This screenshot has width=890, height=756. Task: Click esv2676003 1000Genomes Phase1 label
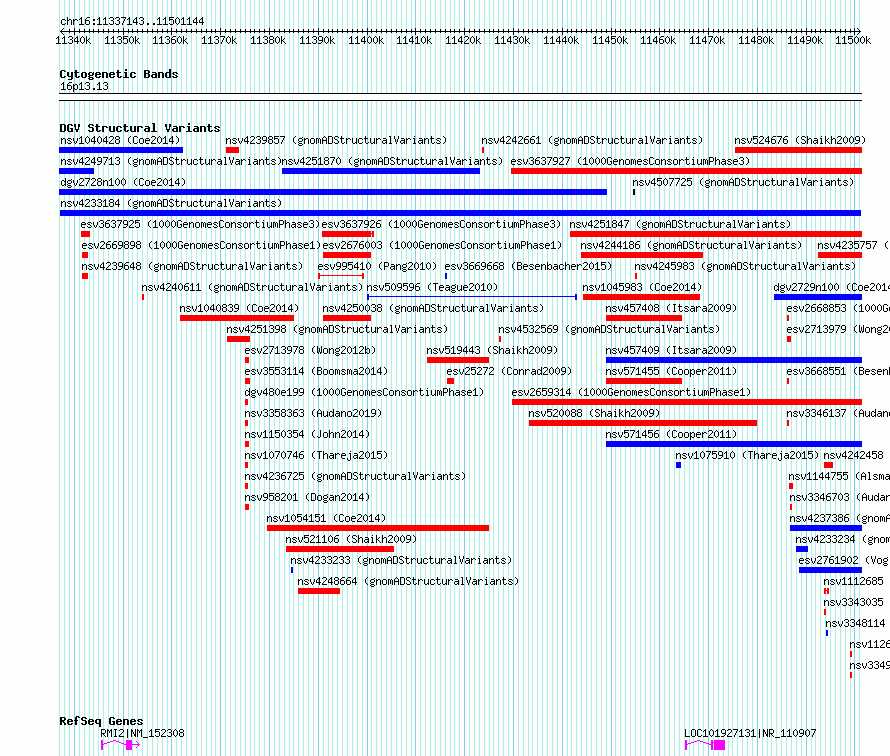(442, 245)
